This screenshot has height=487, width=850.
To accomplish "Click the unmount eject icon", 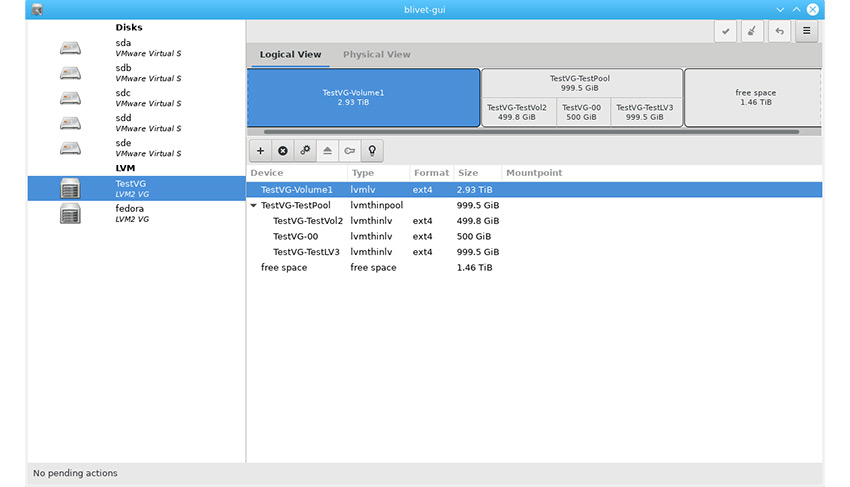I will point(327,151).
